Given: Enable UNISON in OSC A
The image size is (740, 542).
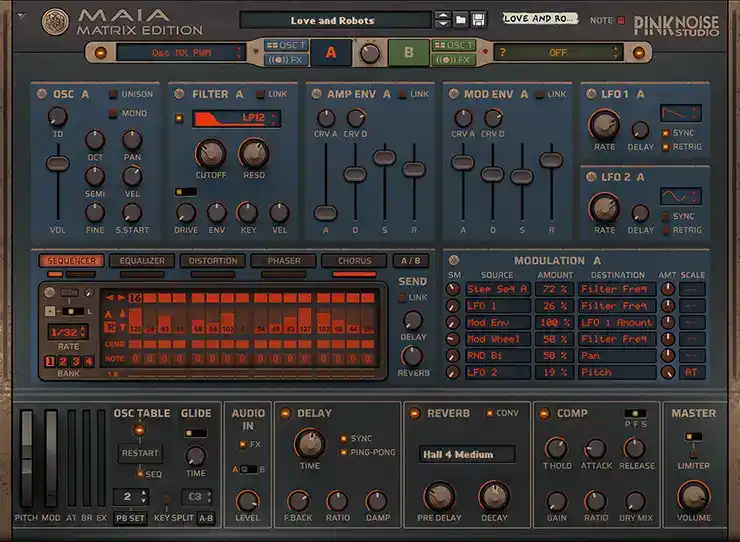Looking at the screenshot, I should coord(113,94).
